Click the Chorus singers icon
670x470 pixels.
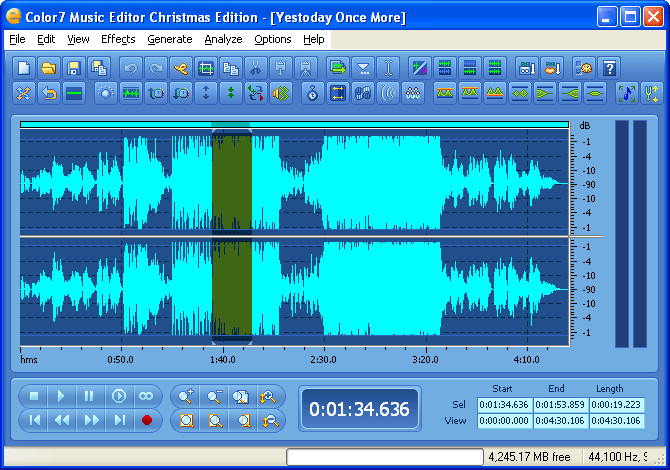click(x=413, y=93)
